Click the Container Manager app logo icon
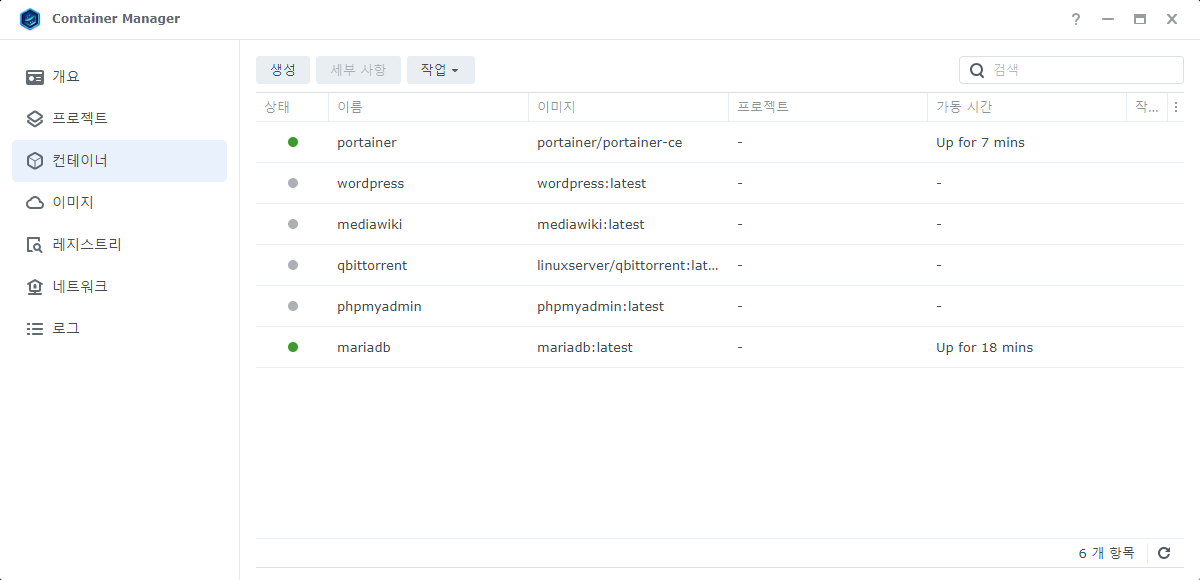The width and height of the screenshot is (1200, 580). pos(30,19)
